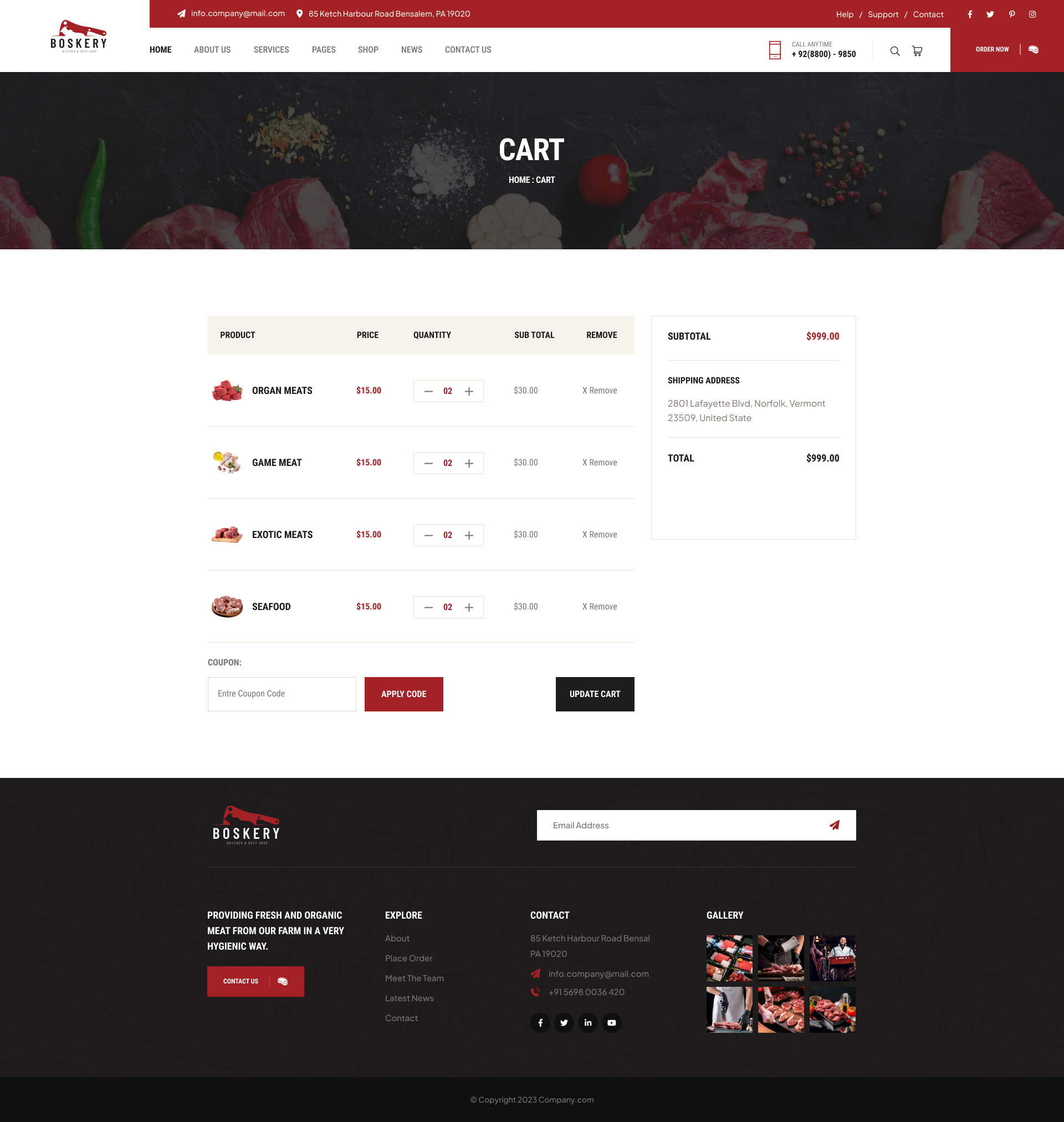Click the SHOP menu item

tap(367, 49)
